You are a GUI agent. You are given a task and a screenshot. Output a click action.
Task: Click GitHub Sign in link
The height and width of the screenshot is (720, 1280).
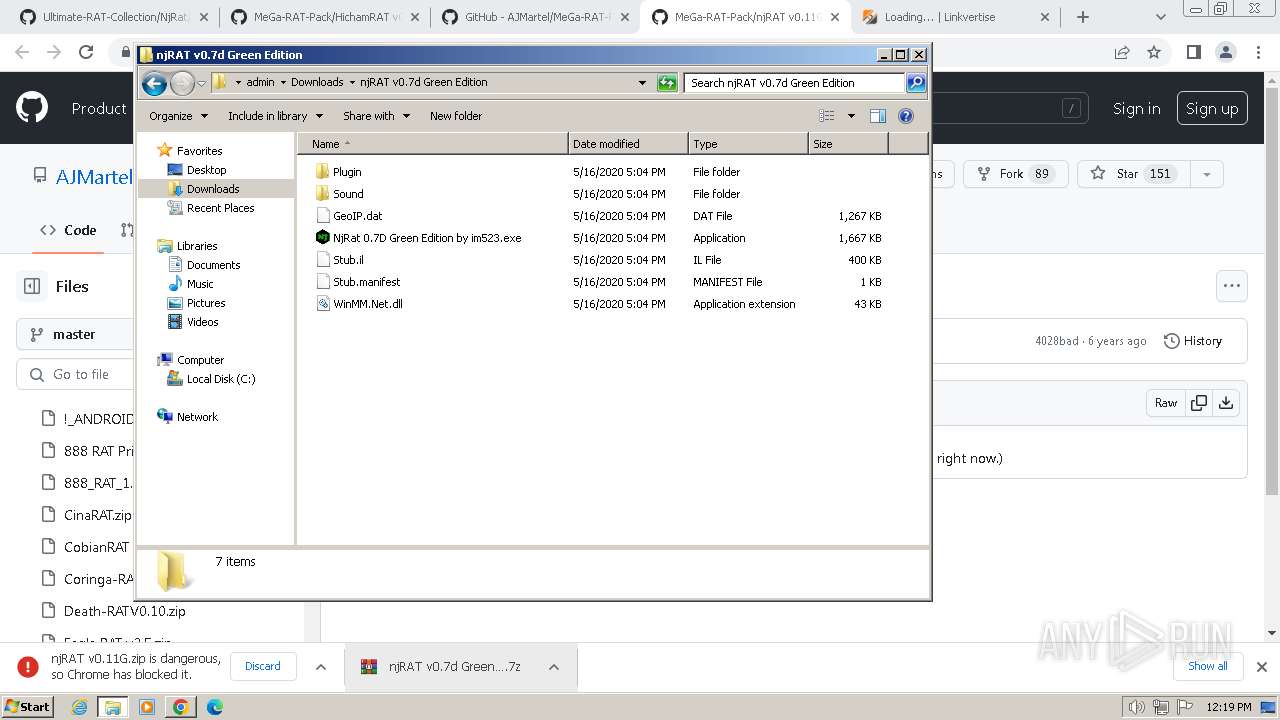[1136, 109]
